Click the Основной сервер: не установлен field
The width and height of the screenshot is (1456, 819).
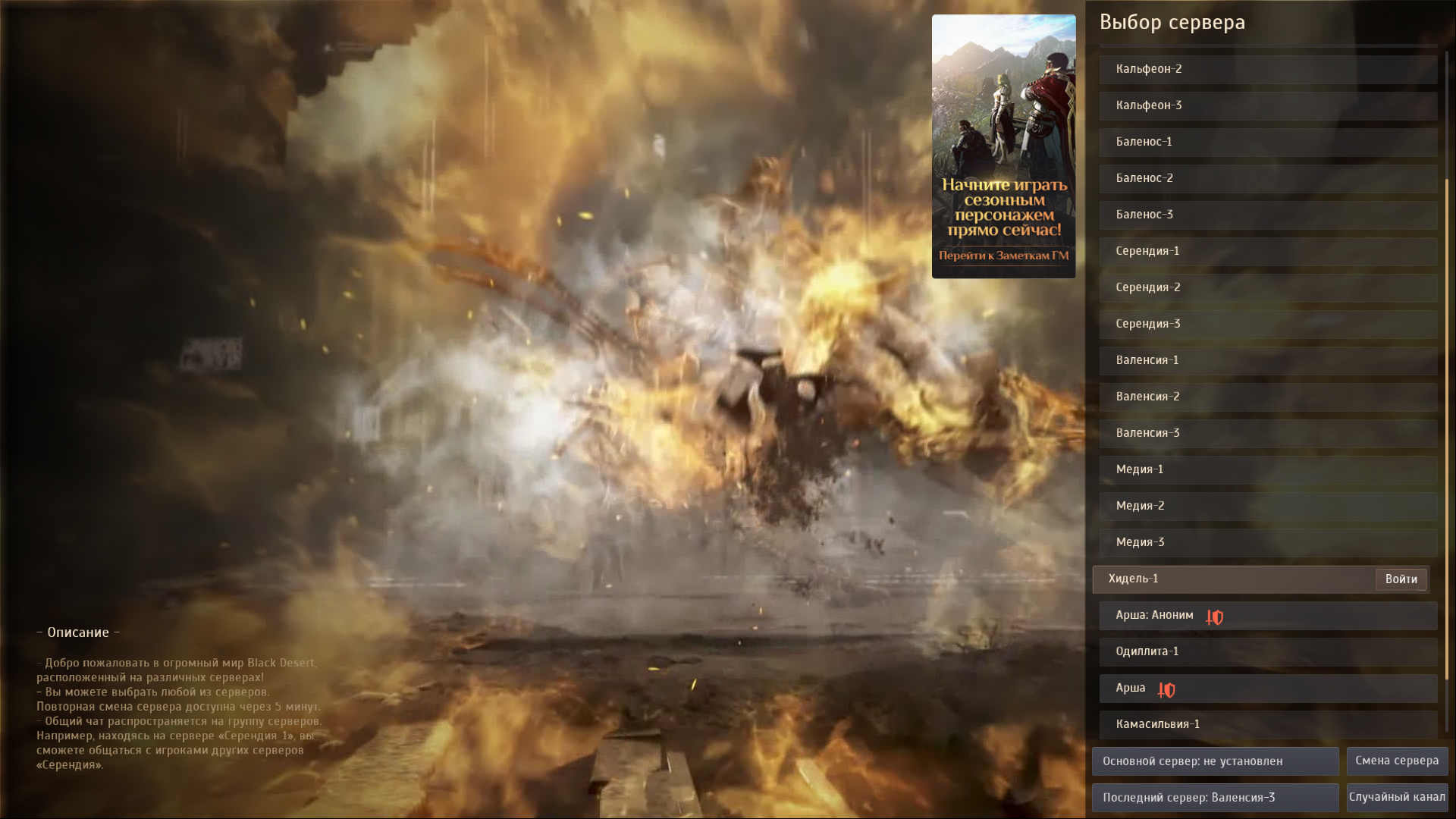(1215, 761)
